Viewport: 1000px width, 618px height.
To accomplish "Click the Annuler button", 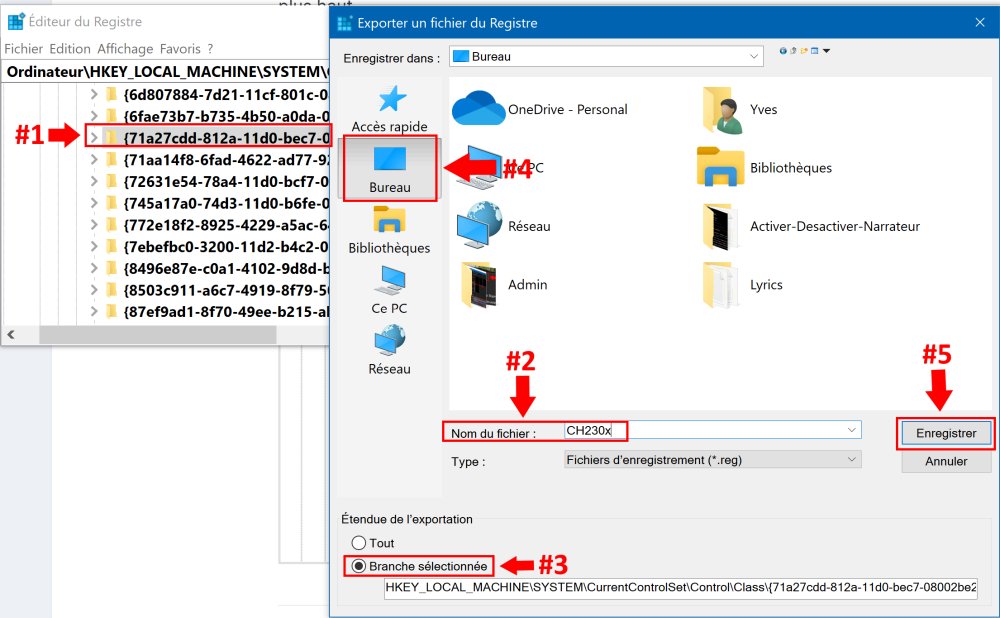I will [946, 461].
